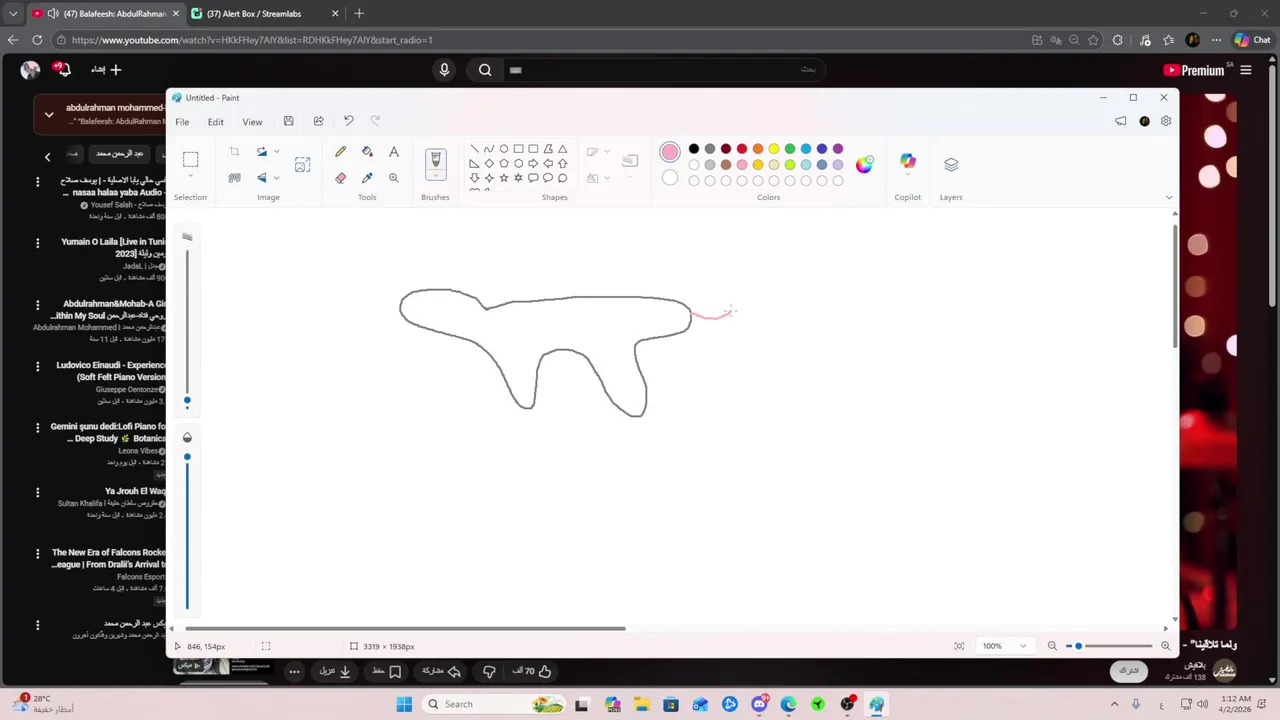
Task: Show hidden system tray icons
Action: click(x=1114, y=704)
